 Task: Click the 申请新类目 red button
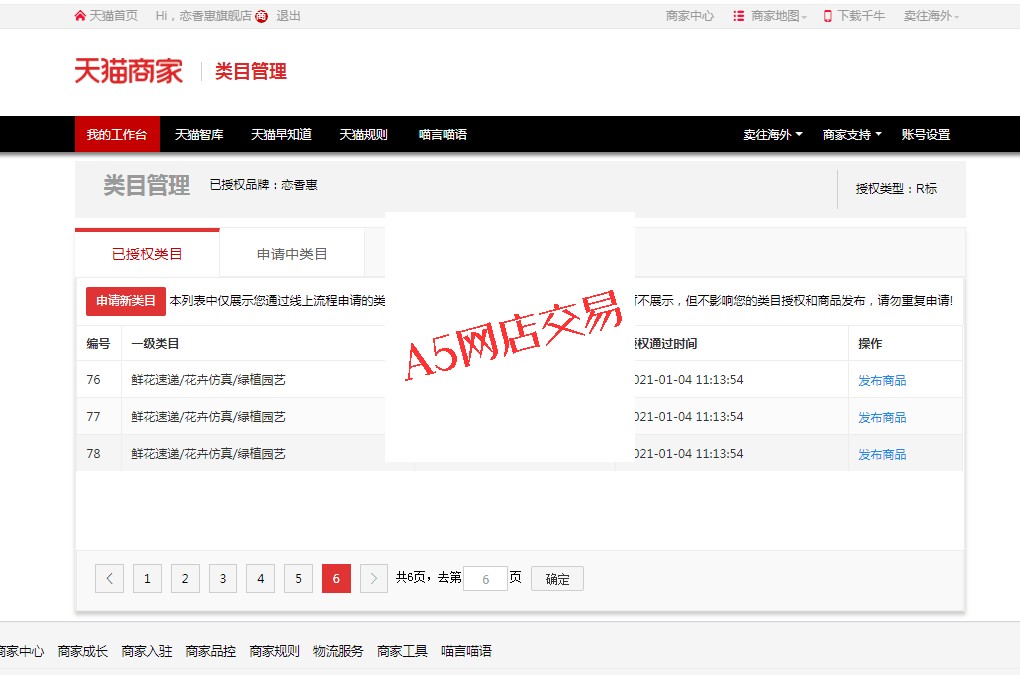[126, 301]
